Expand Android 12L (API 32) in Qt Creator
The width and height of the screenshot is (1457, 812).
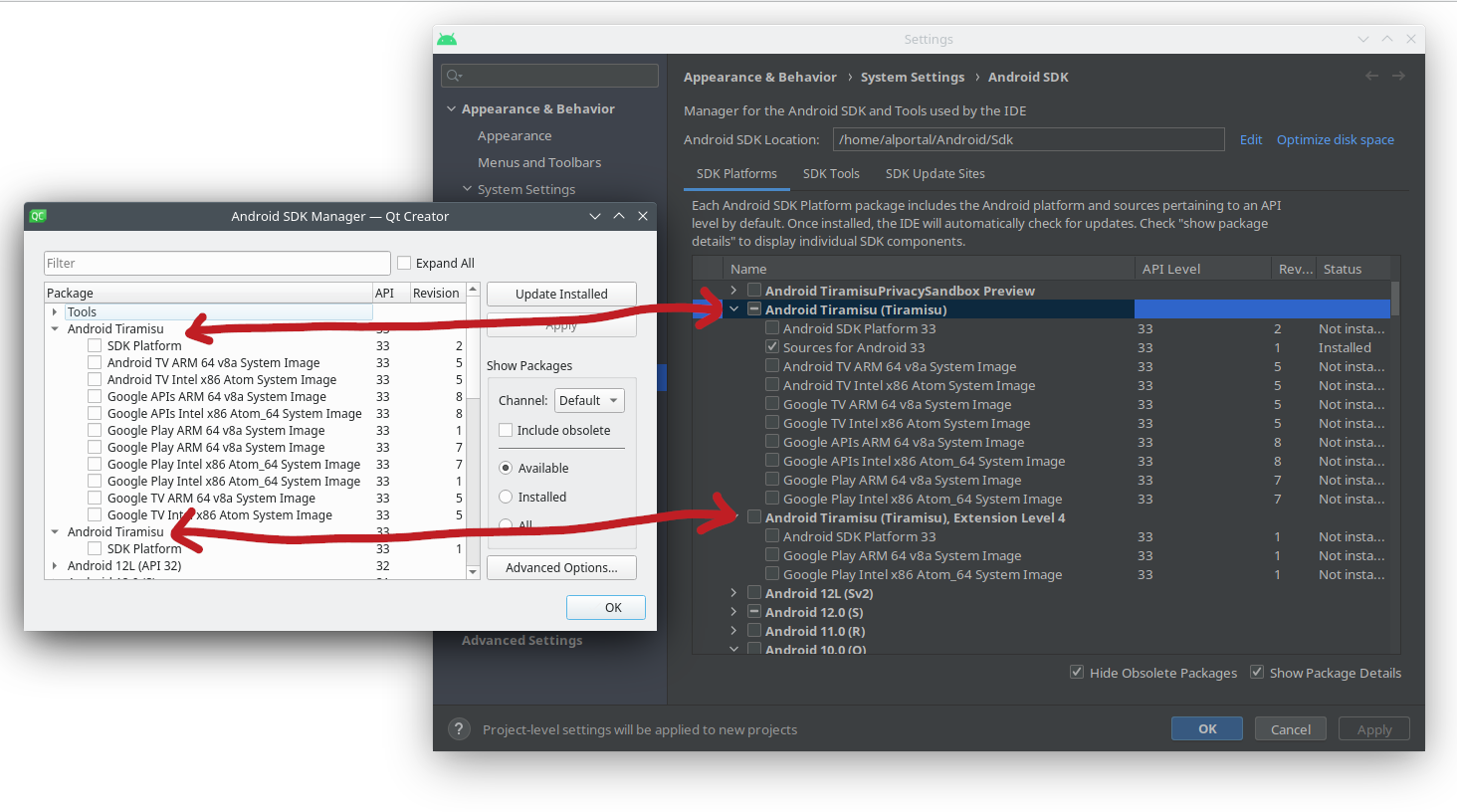point(55,565)
